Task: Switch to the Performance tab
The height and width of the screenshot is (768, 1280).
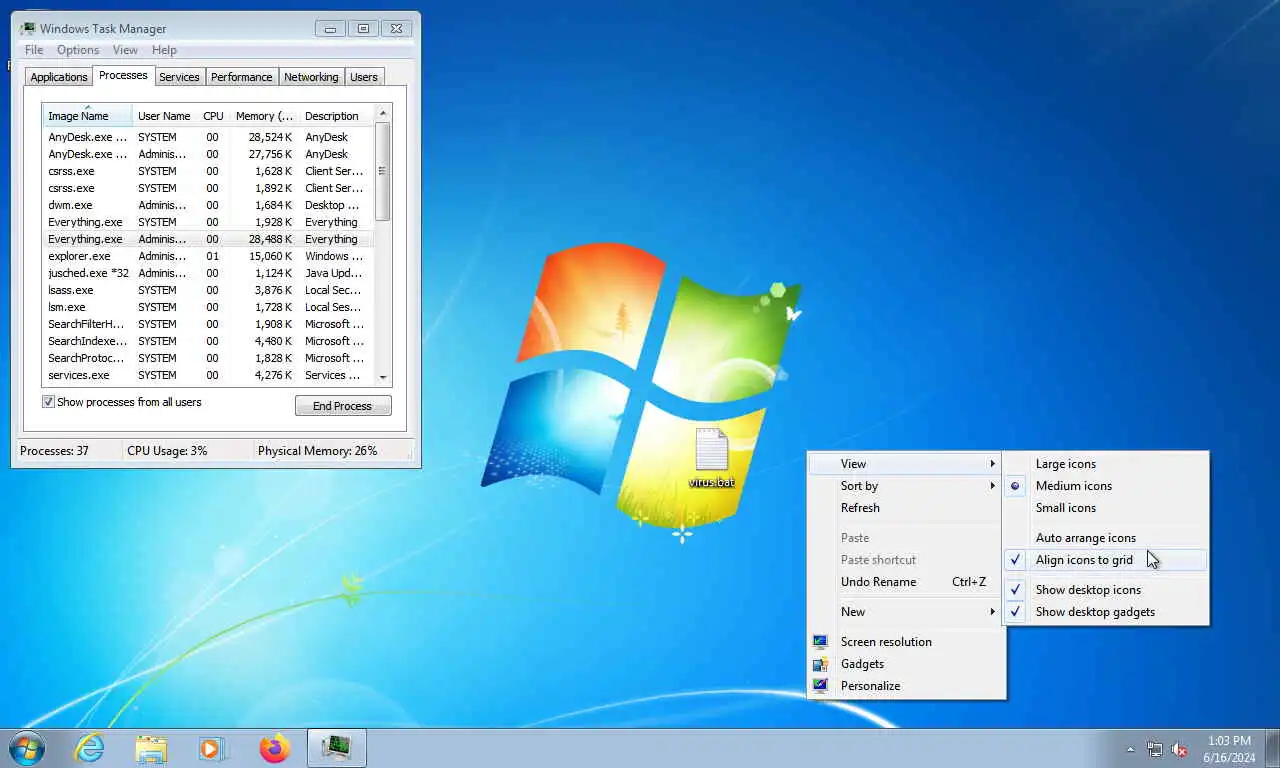Action: (241, 77)
